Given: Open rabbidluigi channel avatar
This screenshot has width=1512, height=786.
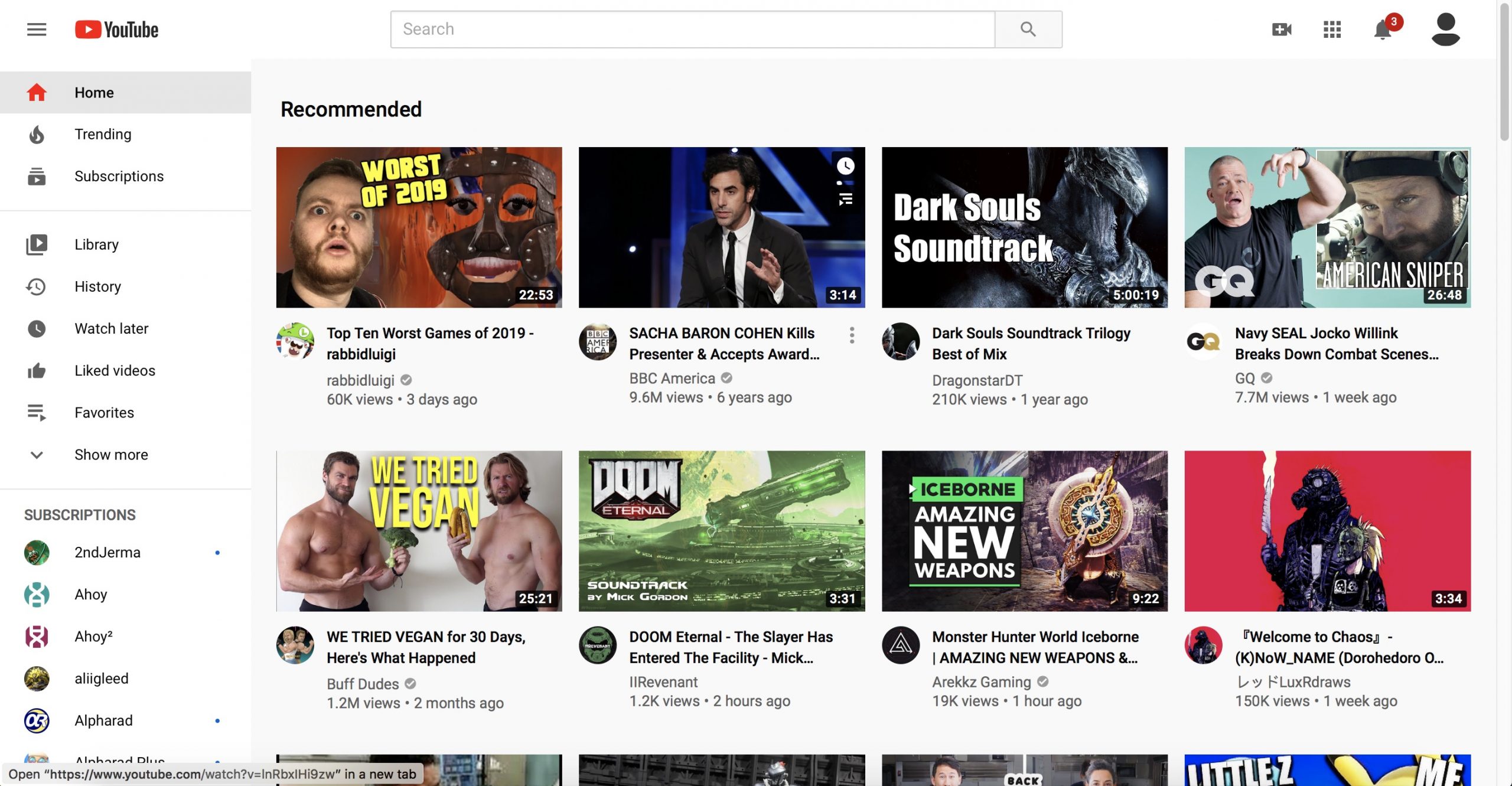Looking at the screenshot, I should (295, 341).
